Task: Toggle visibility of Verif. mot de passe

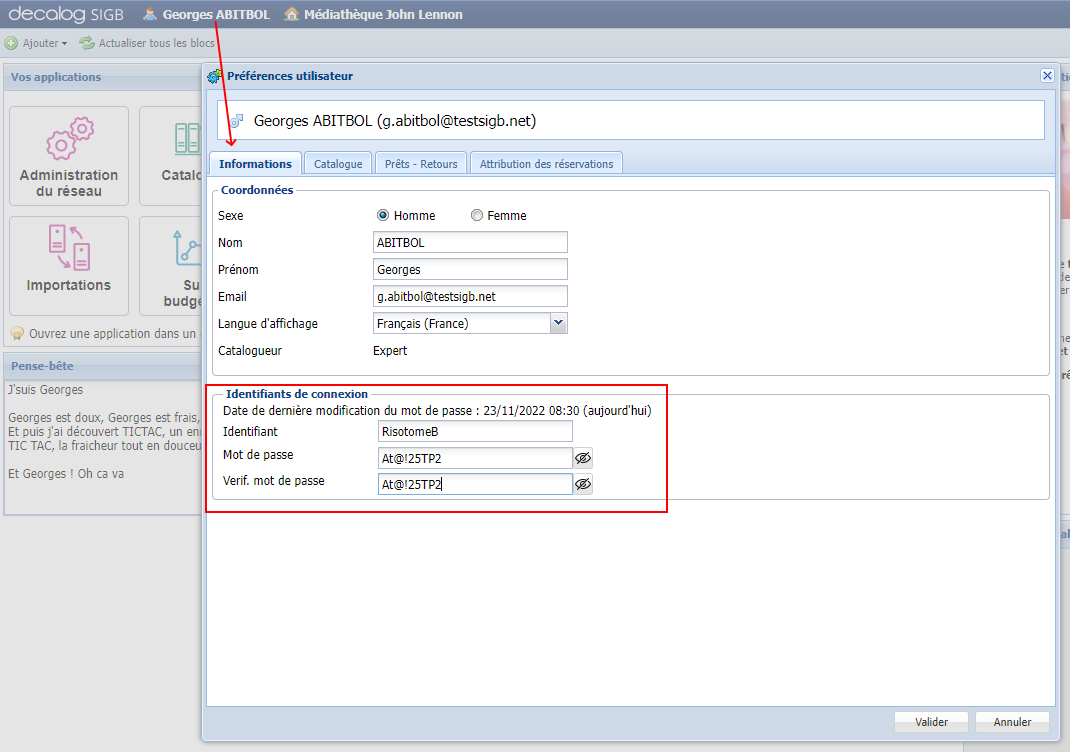Action: tap(583, 484)
